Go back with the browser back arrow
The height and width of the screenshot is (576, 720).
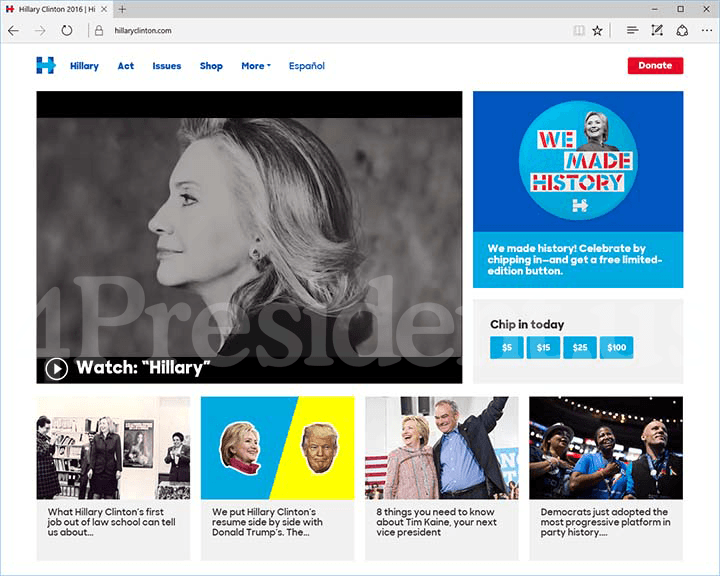click(13, 31)
